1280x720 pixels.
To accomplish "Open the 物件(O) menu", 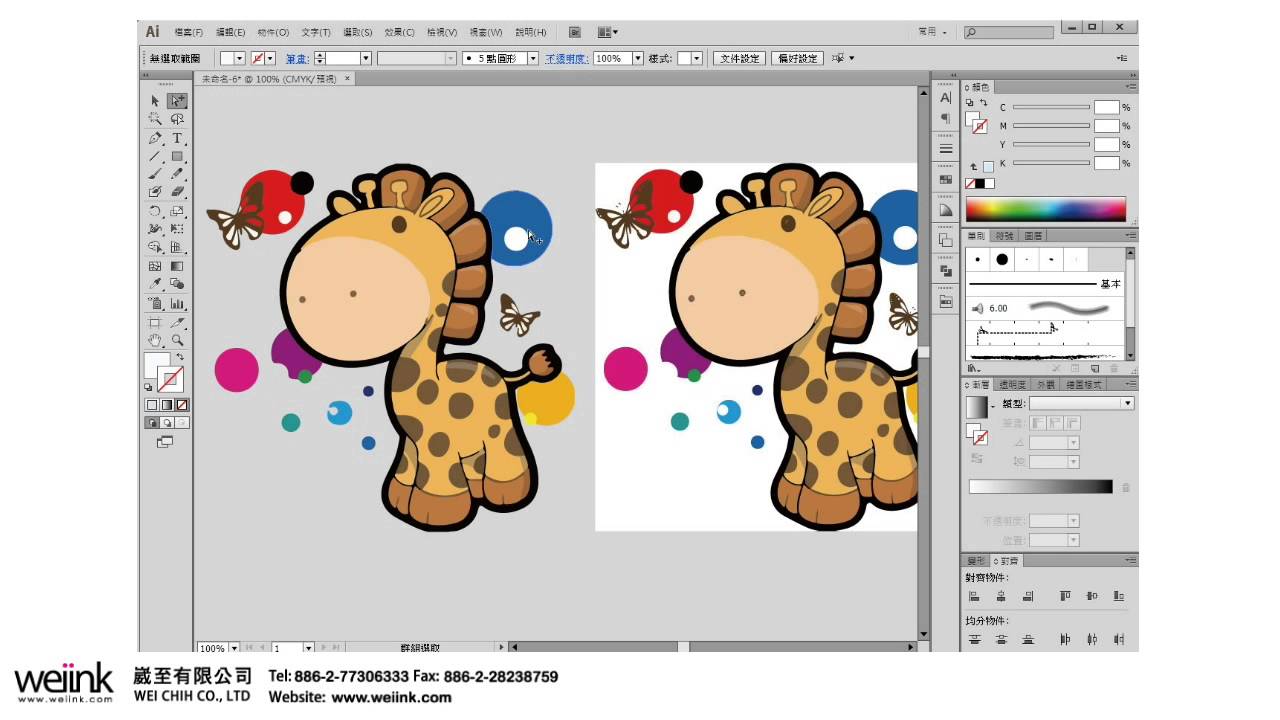I will coord(273,32).
